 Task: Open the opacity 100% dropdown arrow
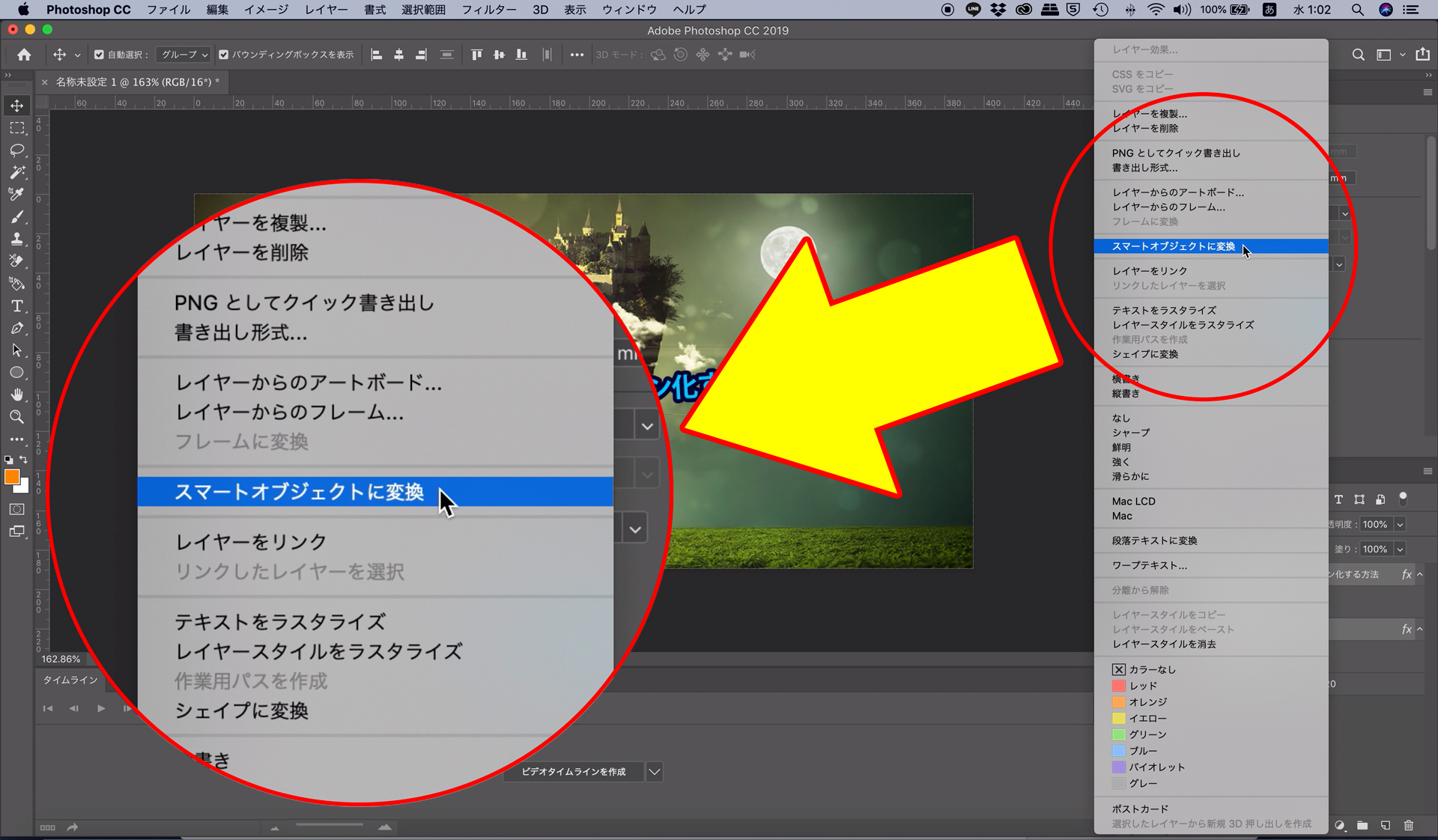point(1400,525)
